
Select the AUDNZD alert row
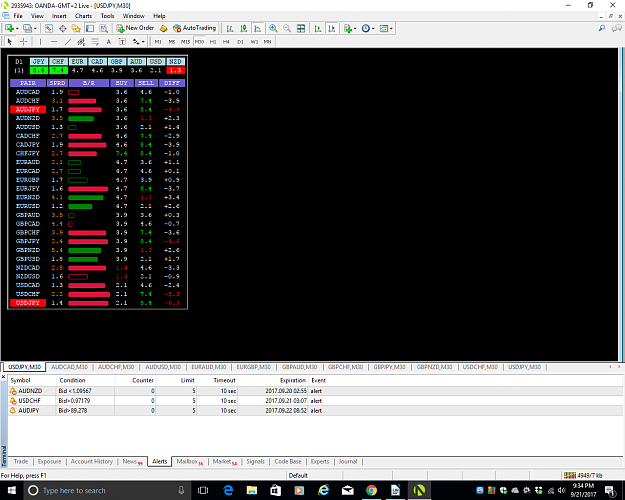(x=315, y=391)
